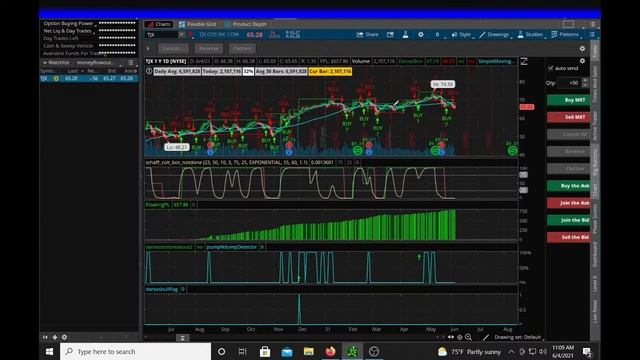640x360 pixels.
Task: Open Microsoft Store from the taskbar
Action: 265,351
